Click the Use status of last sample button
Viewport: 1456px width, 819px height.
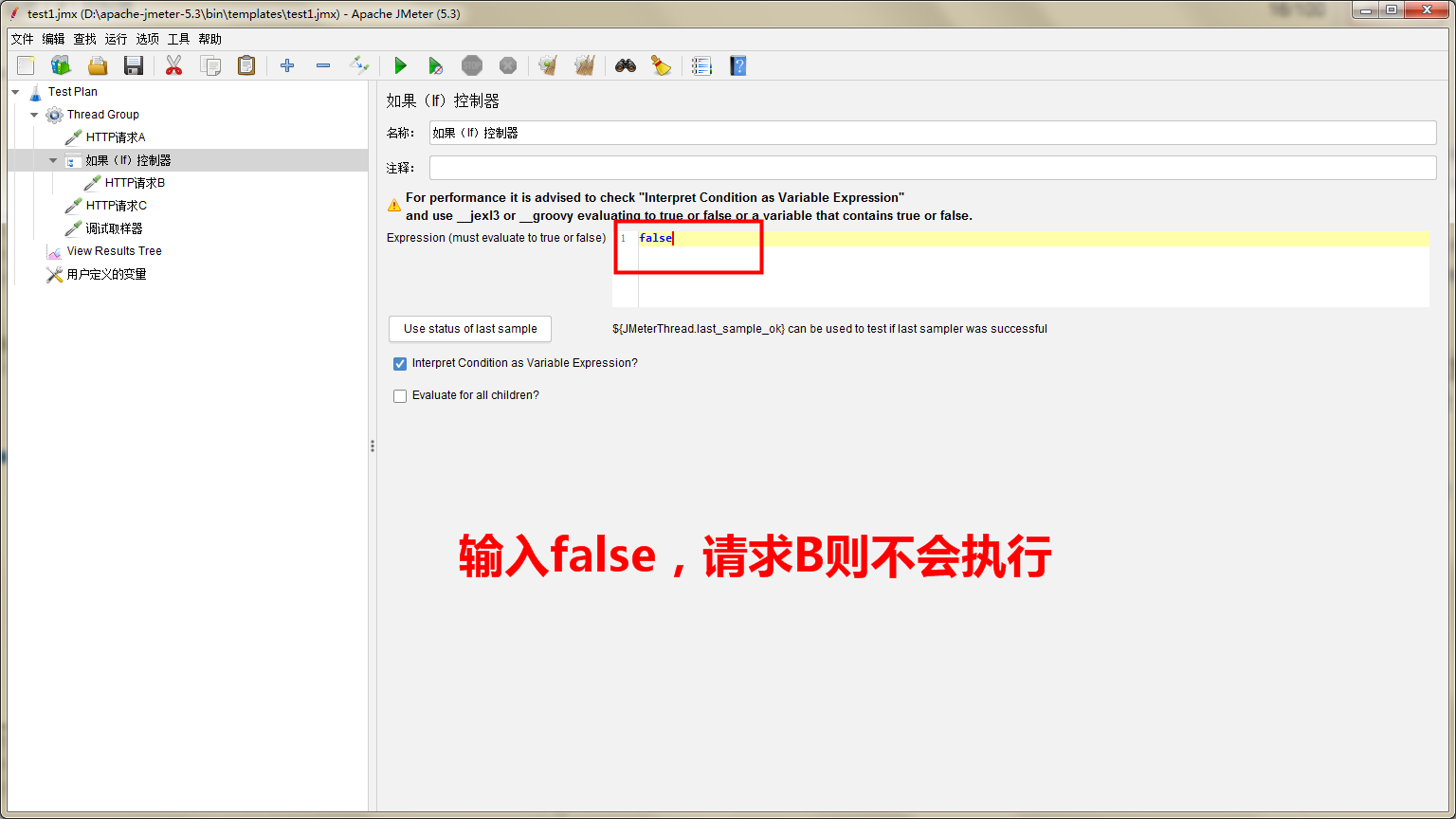point(469,329)
